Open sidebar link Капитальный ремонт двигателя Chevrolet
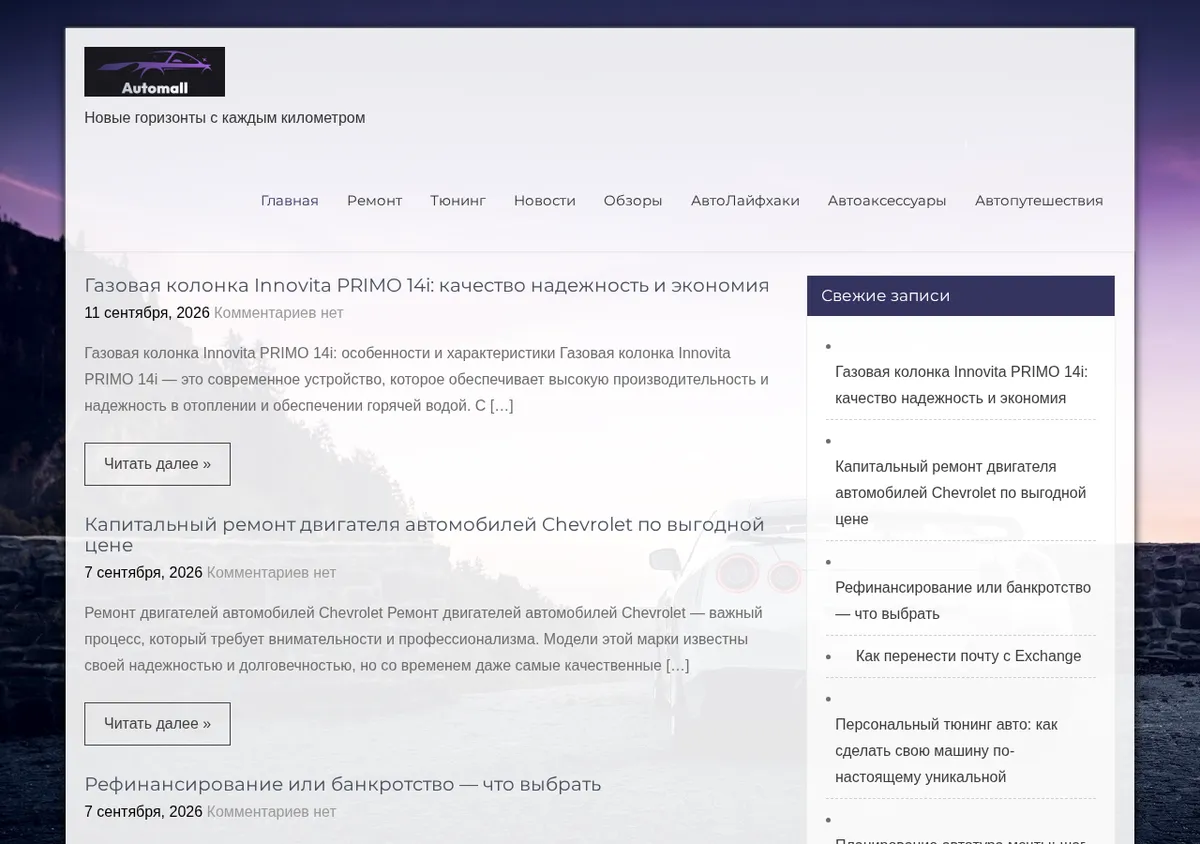The width and height of the screenshot is (1200, 844). click(960, 493)
